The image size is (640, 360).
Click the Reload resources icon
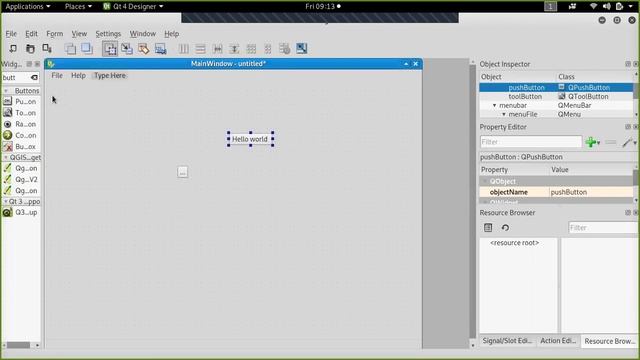point(505,228)
